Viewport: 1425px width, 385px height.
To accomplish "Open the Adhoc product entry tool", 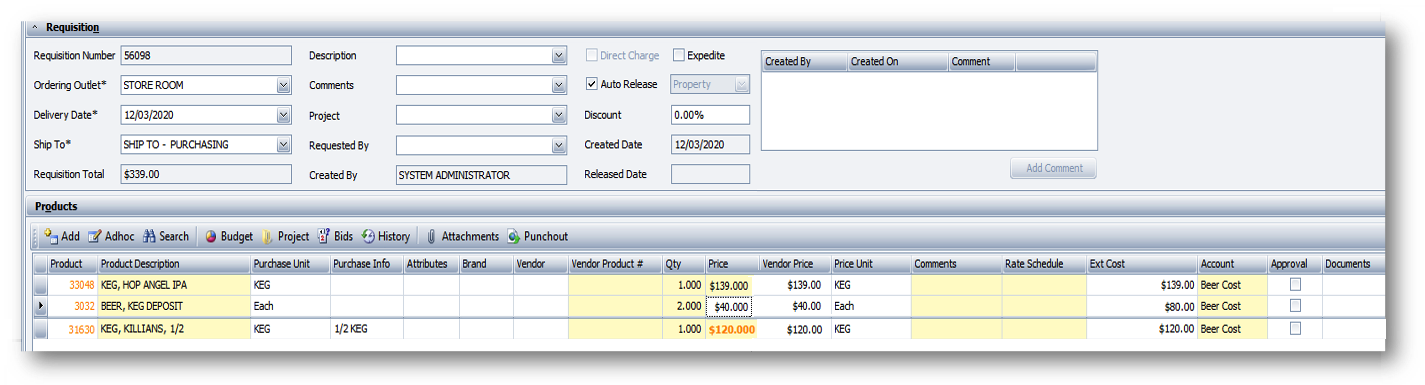I will point(111,236).
